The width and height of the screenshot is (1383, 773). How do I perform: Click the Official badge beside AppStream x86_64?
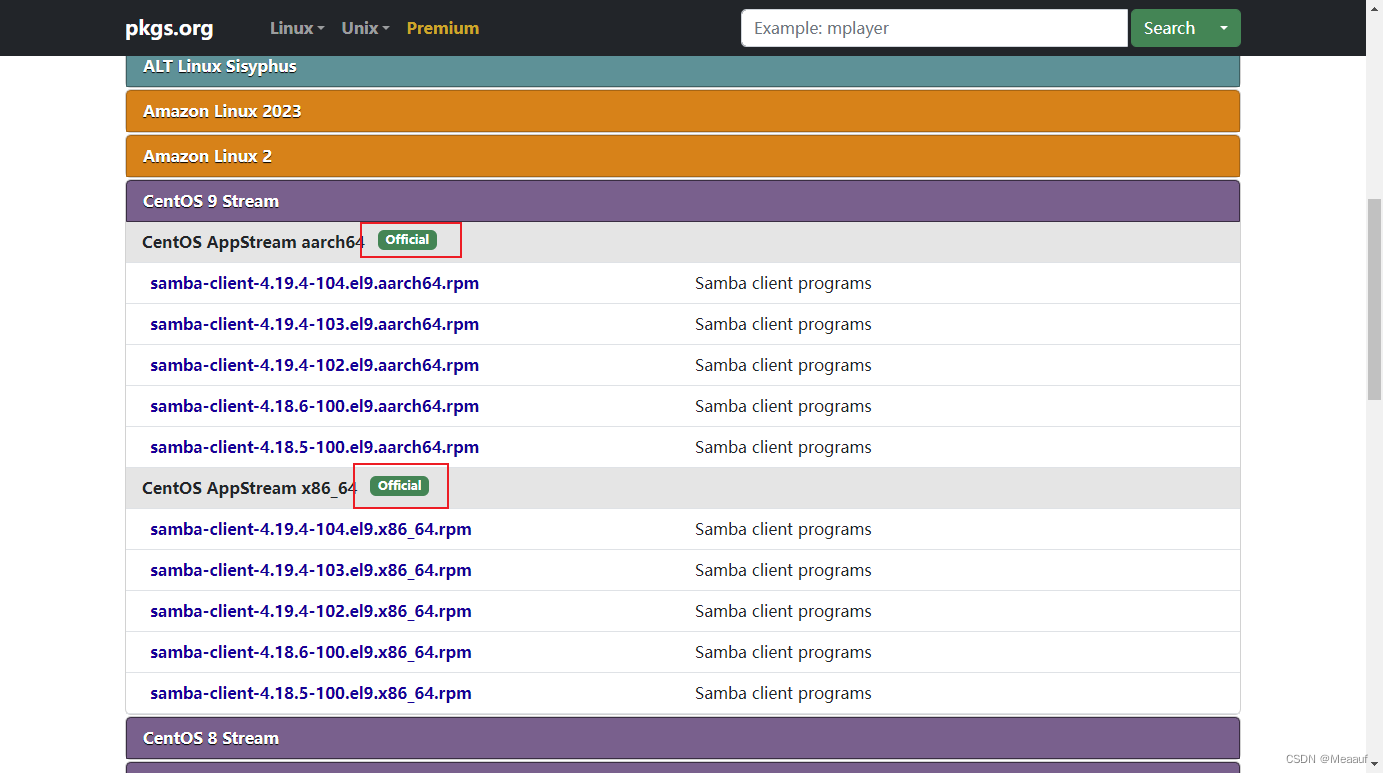coord(399,486)
